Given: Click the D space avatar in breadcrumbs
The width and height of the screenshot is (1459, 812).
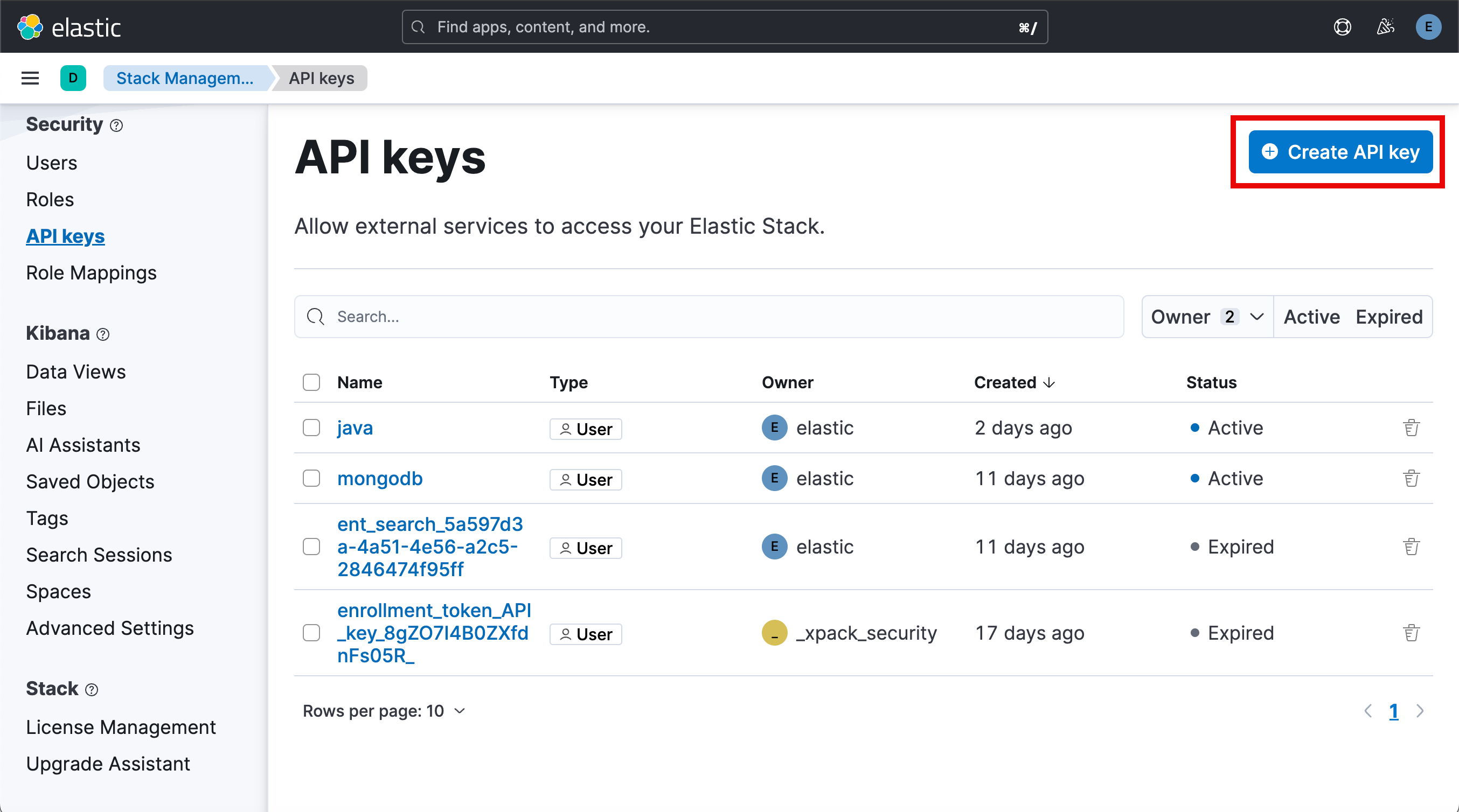Looking at the screenshot, I should (x=73, y=78).
